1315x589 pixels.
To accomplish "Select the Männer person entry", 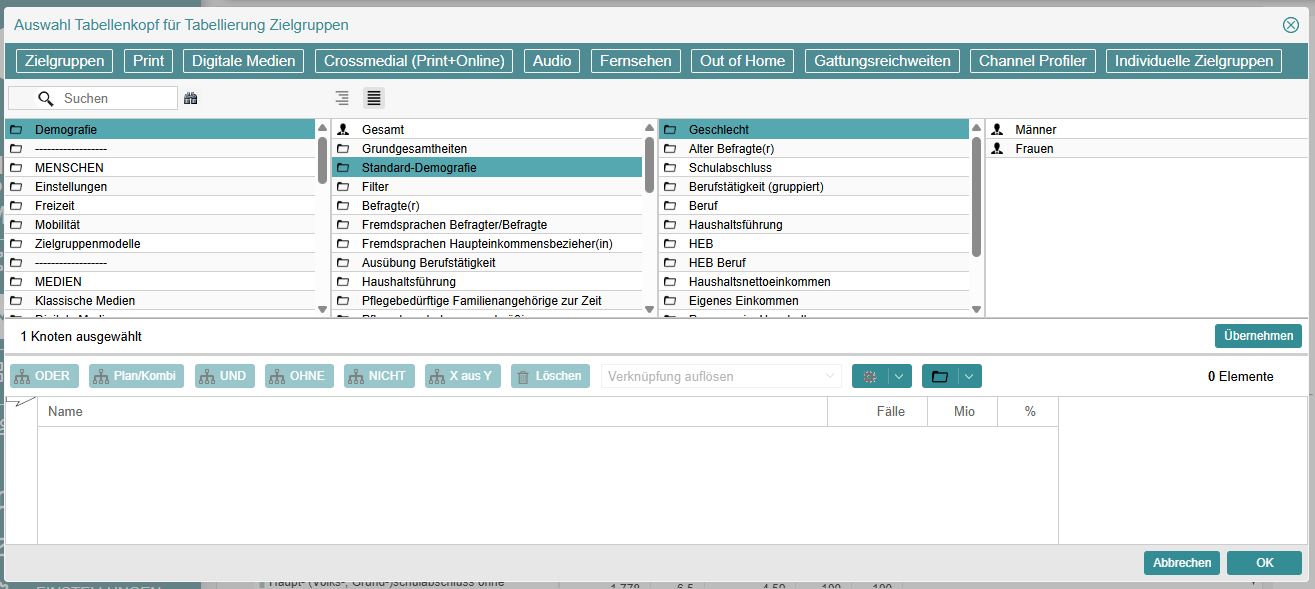I will (1035, 130).
